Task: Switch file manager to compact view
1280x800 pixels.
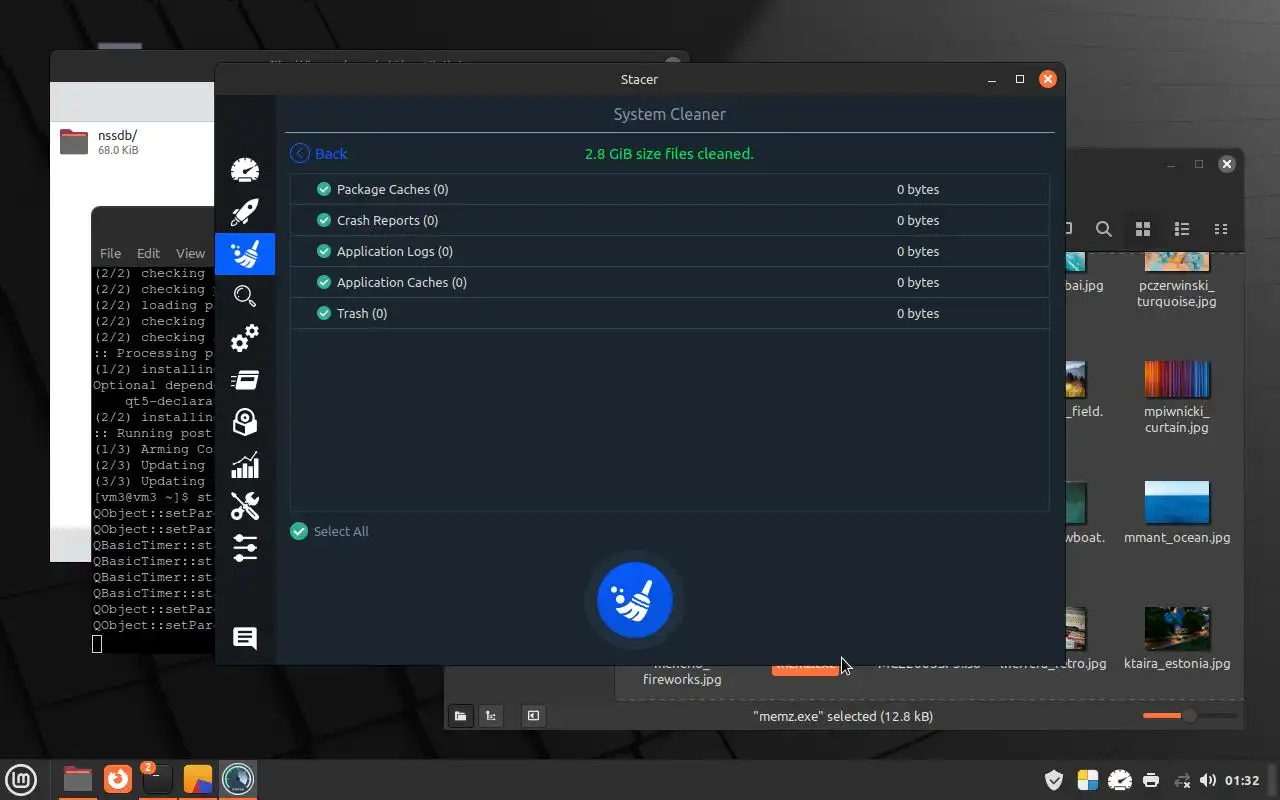Action: 1220,229
